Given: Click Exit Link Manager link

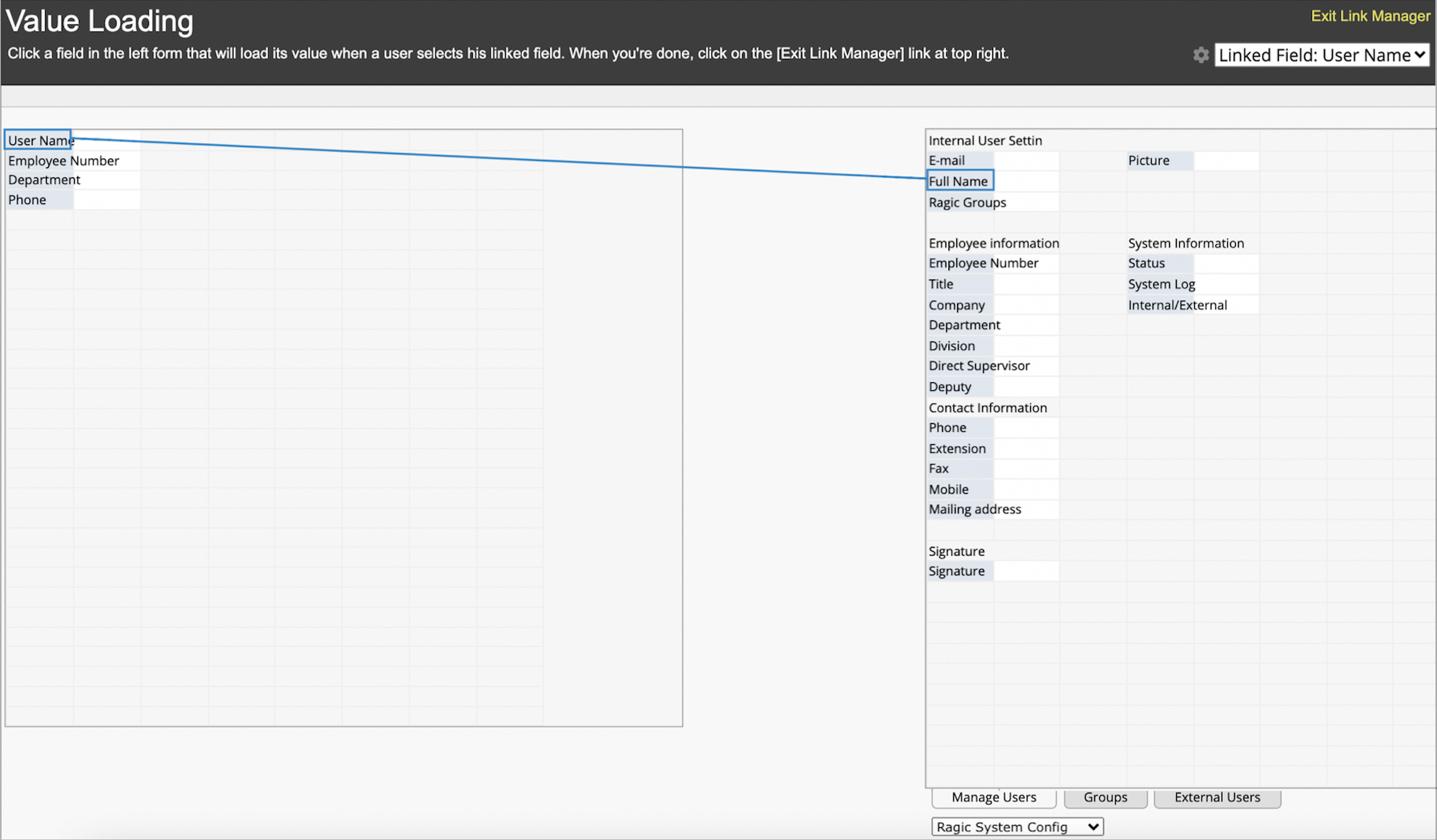Looking at the screenshot, I should click(1370, 16).
